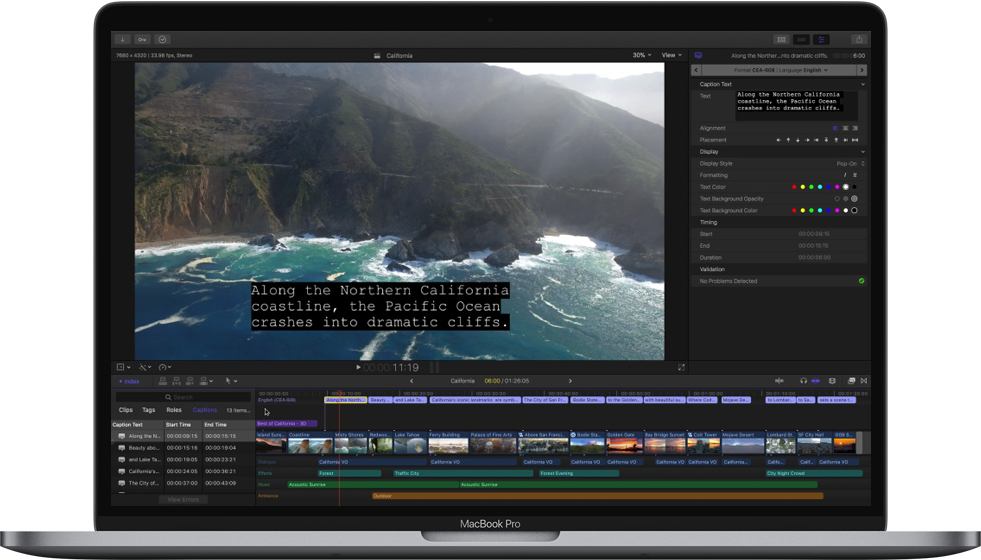Click the Share export icon at top right

(858, 40)
